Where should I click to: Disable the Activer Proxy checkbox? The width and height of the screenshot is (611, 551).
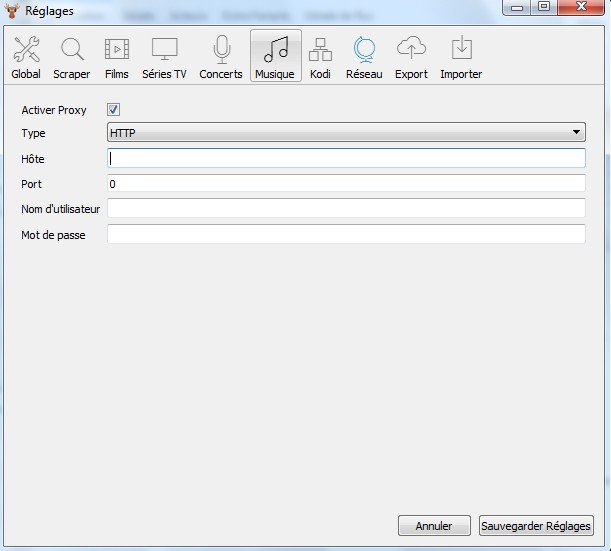click(x=113, y=110)
